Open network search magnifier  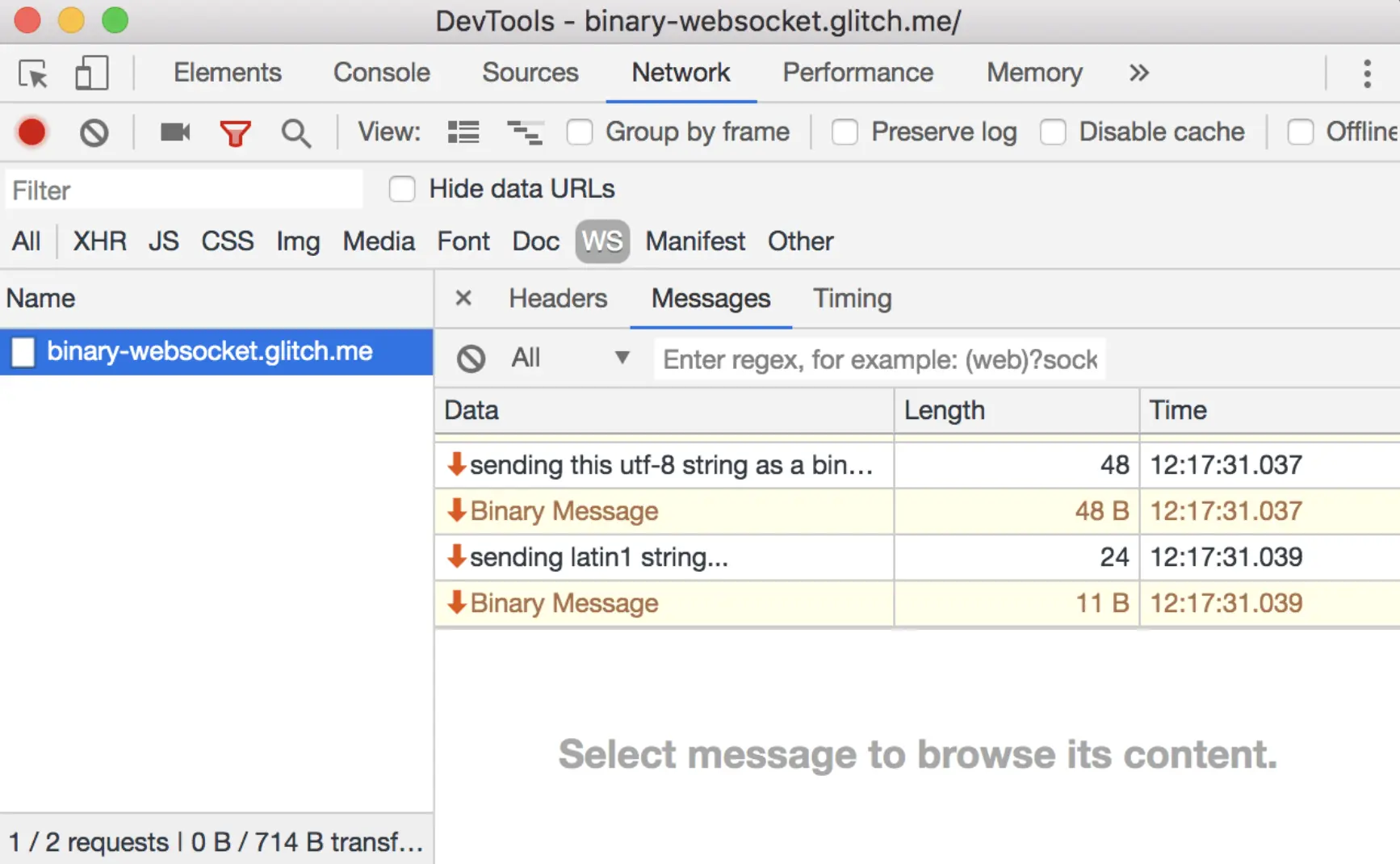(296, 132)
